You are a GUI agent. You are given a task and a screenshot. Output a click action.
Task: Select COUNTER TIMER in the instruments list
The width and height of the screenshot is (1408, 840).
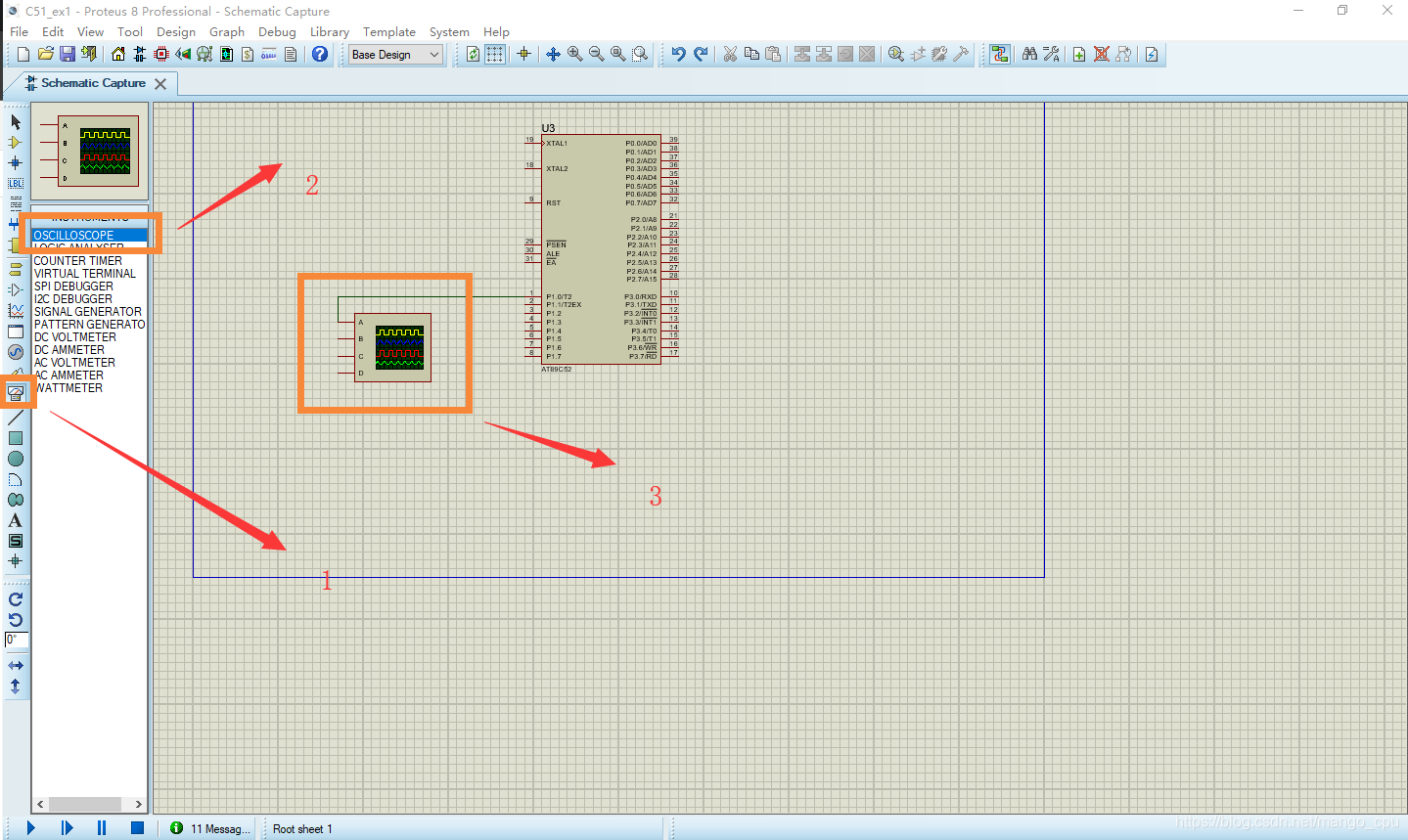(x=78, y=261)
